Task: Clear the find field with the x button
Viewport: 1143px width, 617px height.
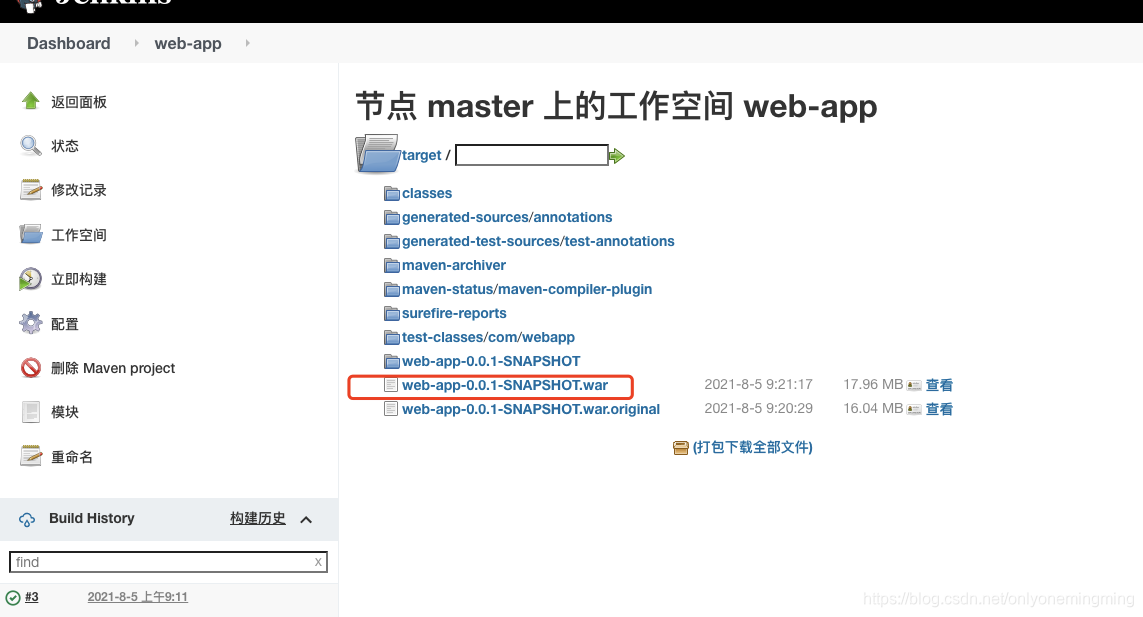Action: pos(319,562)
